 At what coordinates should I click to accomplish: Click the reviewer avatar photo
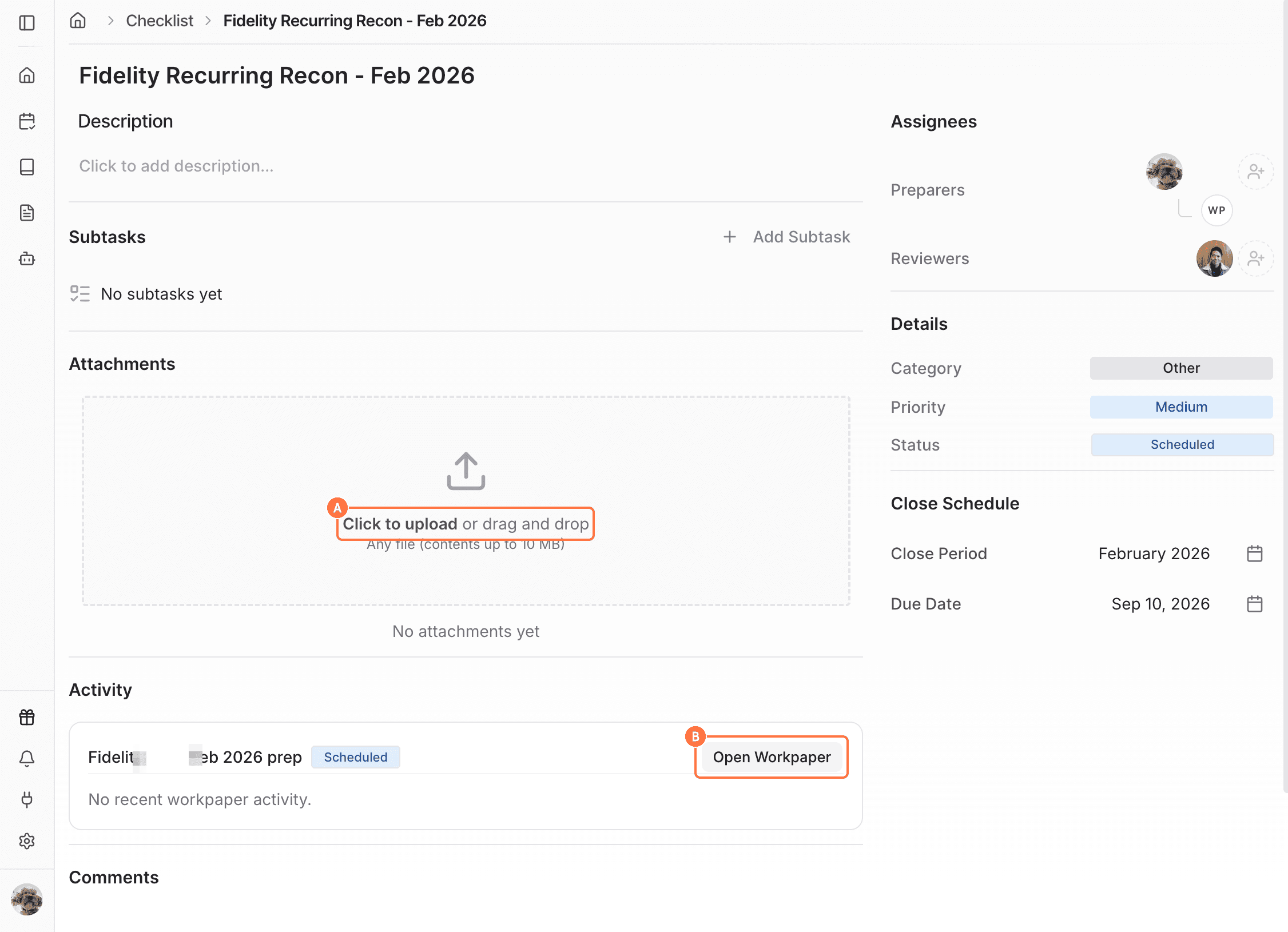(1214, 258)
